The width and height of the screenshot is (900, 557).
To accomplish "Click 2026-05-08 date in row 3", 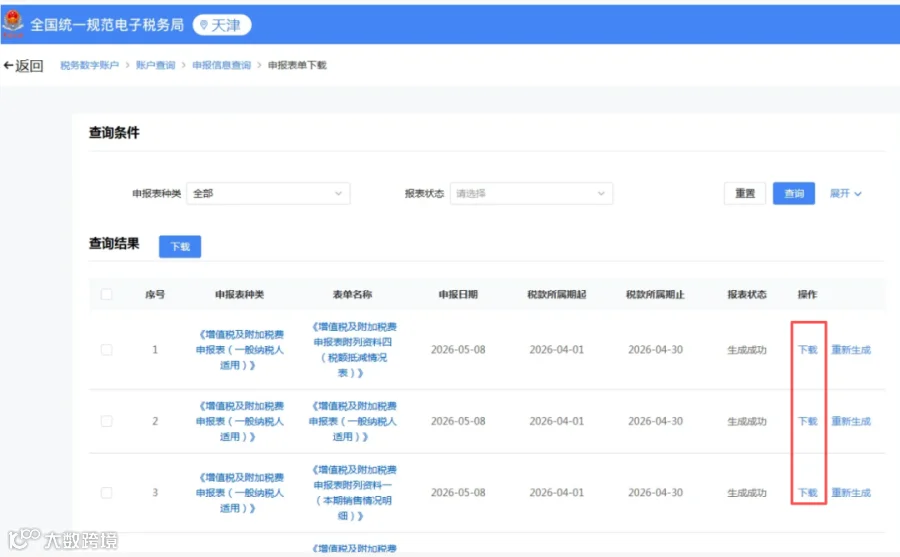I will click(x=458, y=493).
